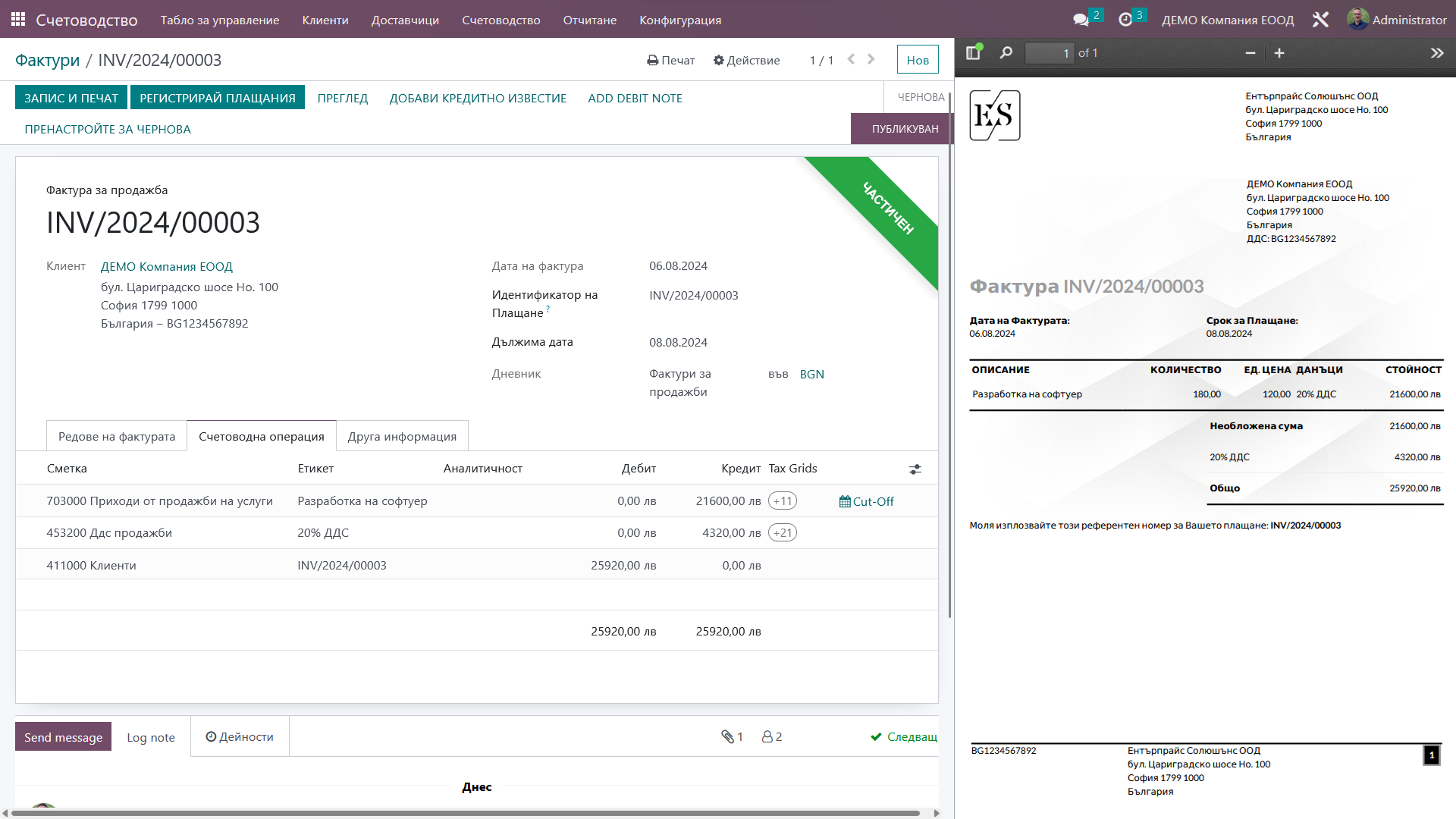Expand the +21 tax grids tag
The height and width of the screenshot is (819, 1456).
click(x=783, y=532)
